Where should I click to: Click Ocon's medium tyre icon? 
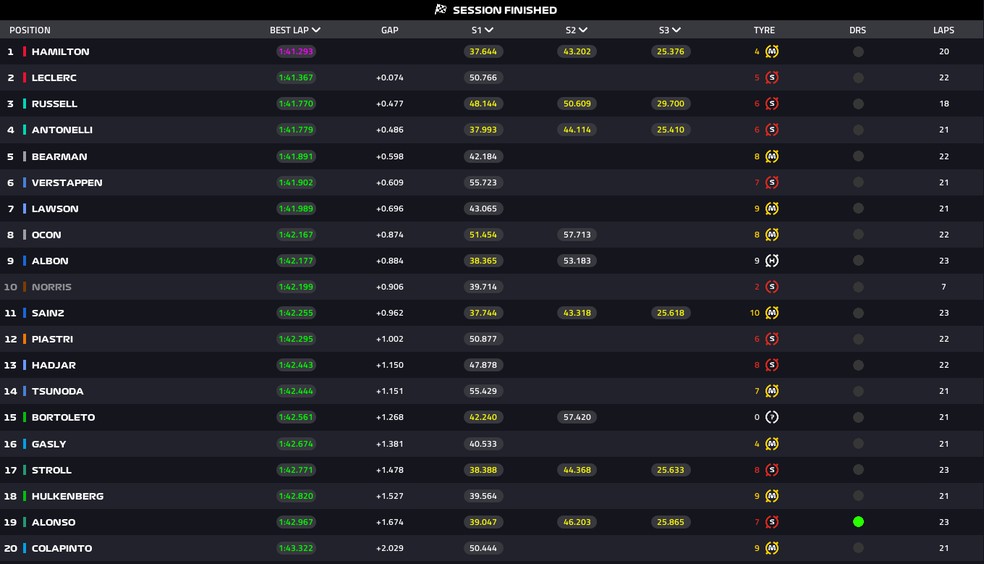(772, 235)
